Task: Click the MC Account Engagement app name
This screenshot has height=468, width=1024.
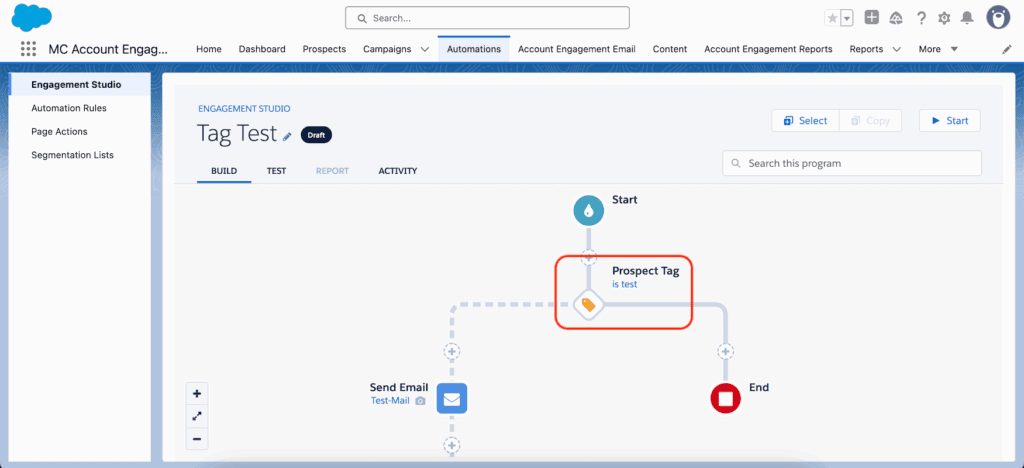Action: (108, 49)
